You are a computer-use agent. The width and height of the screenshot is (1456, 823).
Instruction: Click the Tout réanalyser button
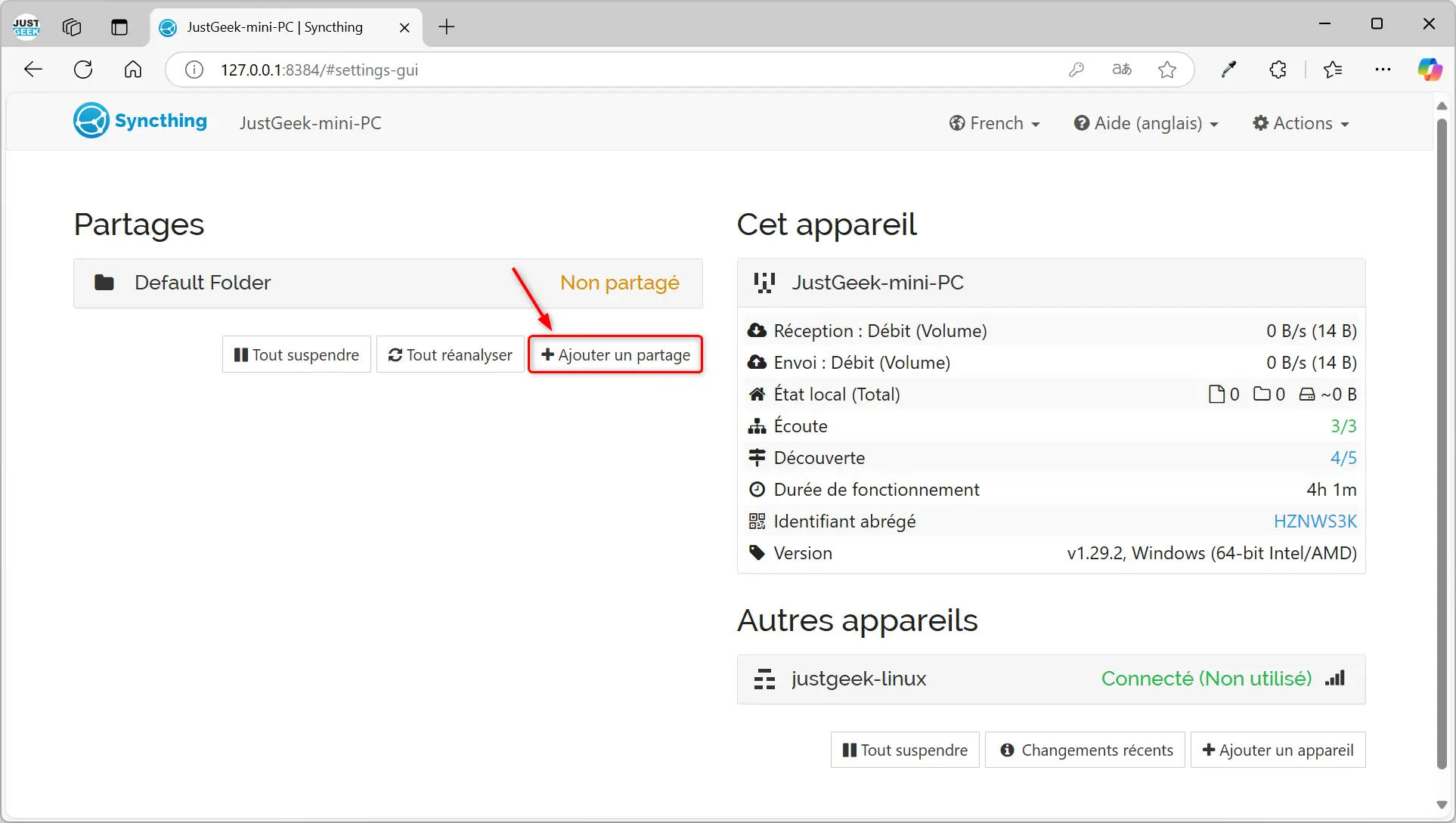pos(450,354)
